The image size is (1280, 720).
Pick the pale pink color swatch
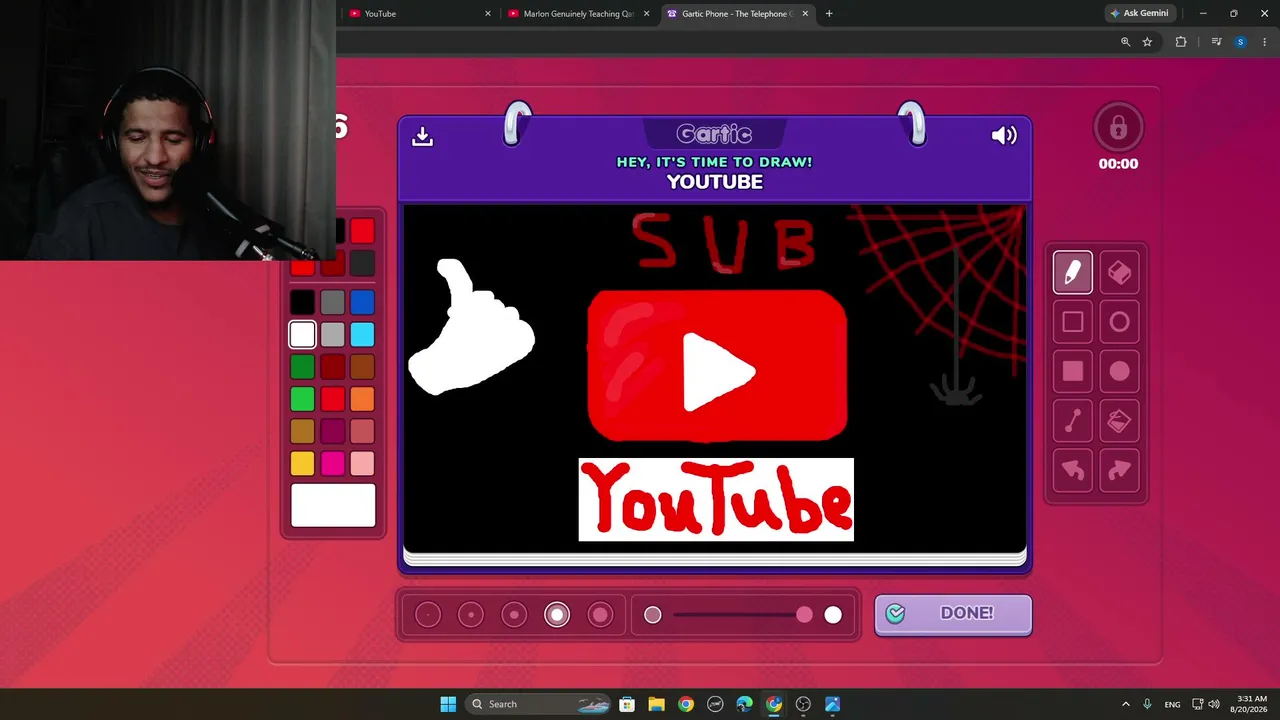(363, 463)
